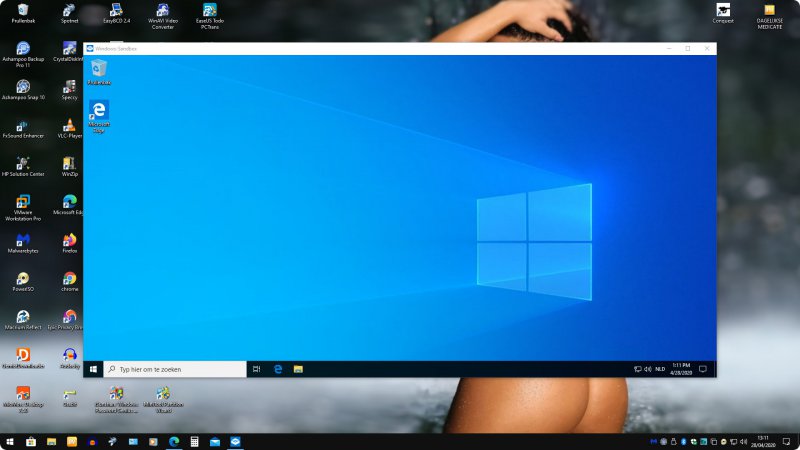Open the Sandbox volume control icon

648,369
